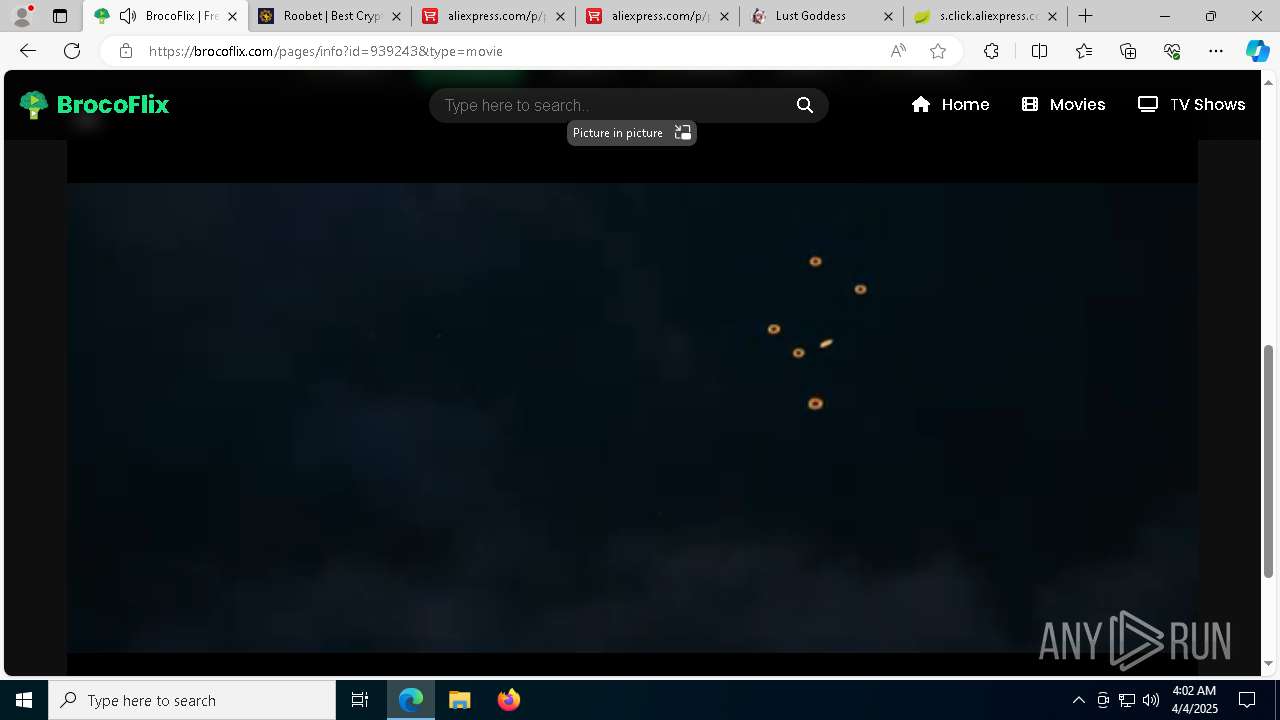Click the Read aloud icon

pos(898,51)
